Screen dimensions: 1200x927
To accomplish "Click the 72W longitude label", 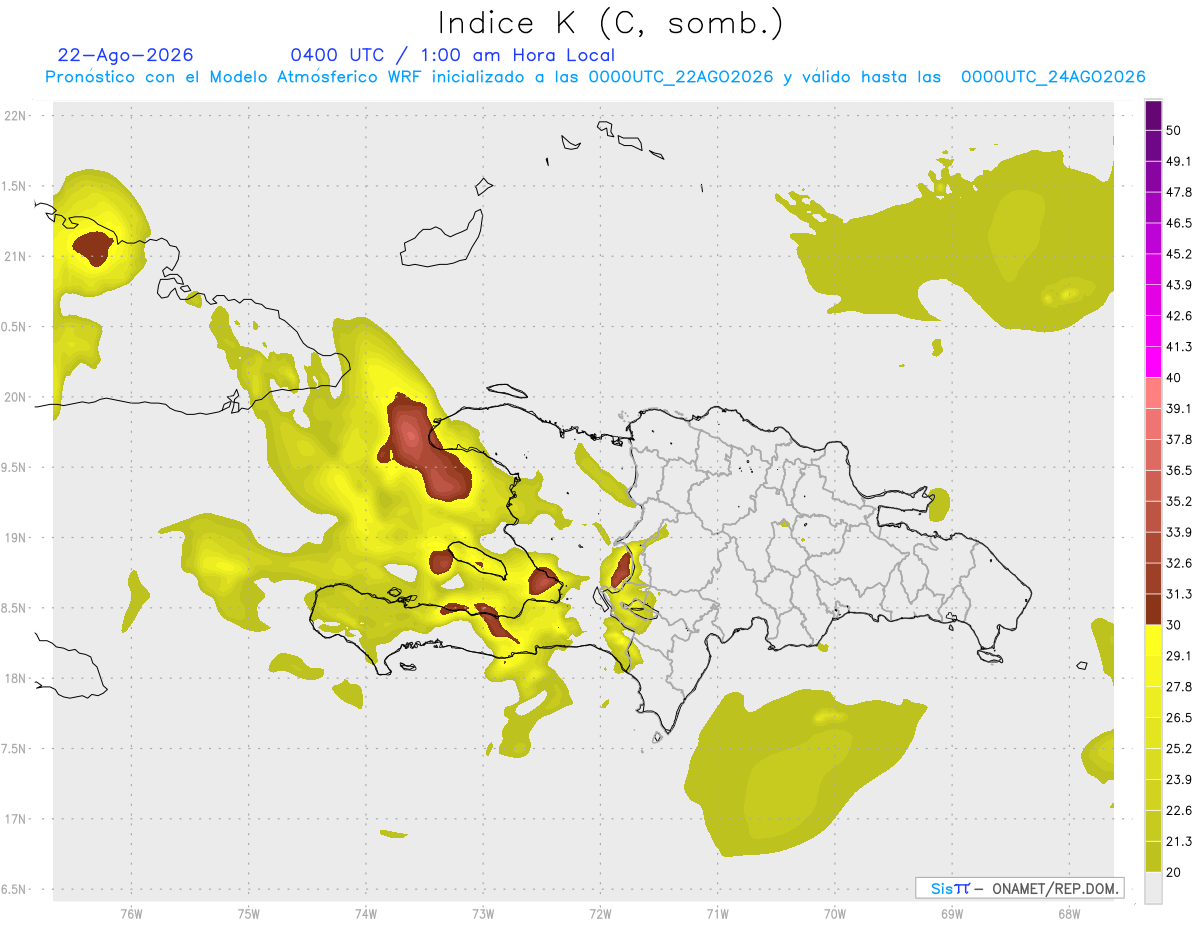I will tap(600, 913).
